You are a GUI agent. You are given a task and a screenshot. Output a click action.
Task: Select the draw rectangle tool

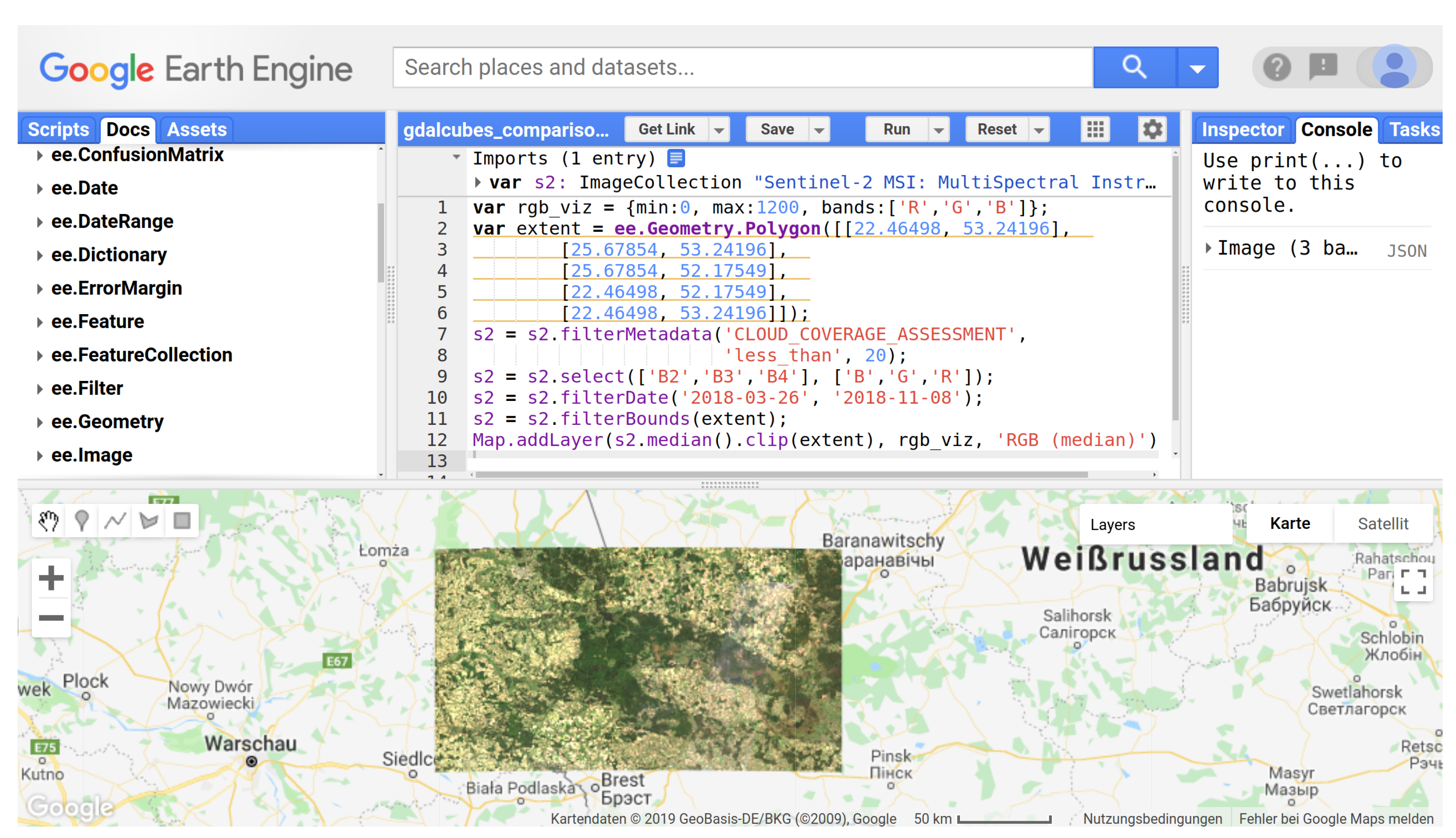pyautogui.click(x=182, y=521)
